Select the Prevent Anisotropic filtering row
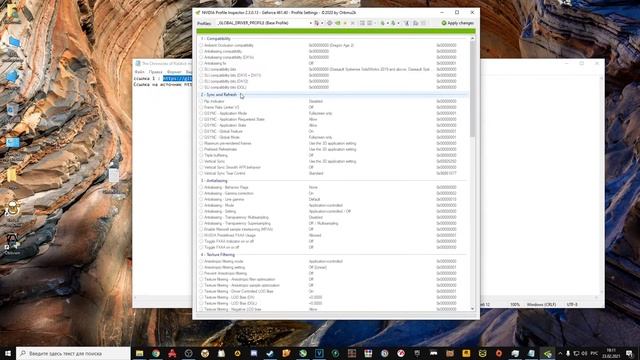 tap(333, 273)
